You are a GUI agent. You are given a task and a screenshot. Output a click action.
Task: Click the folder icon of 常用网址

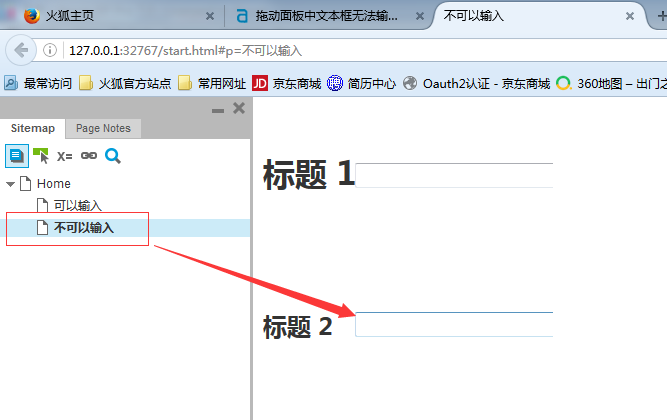point(185,83)
